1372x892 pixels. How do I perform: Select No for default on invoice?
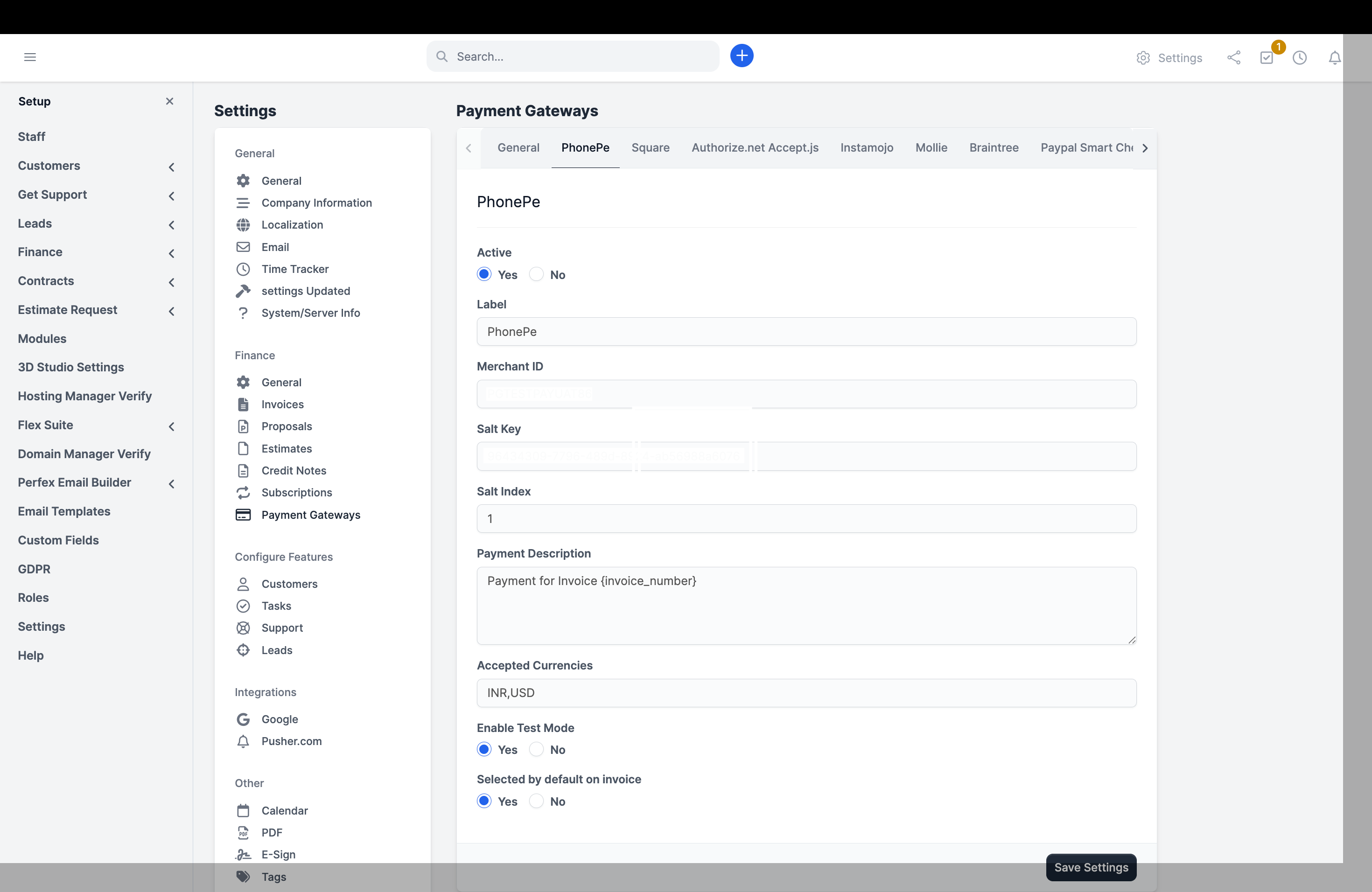coord(536,801)
